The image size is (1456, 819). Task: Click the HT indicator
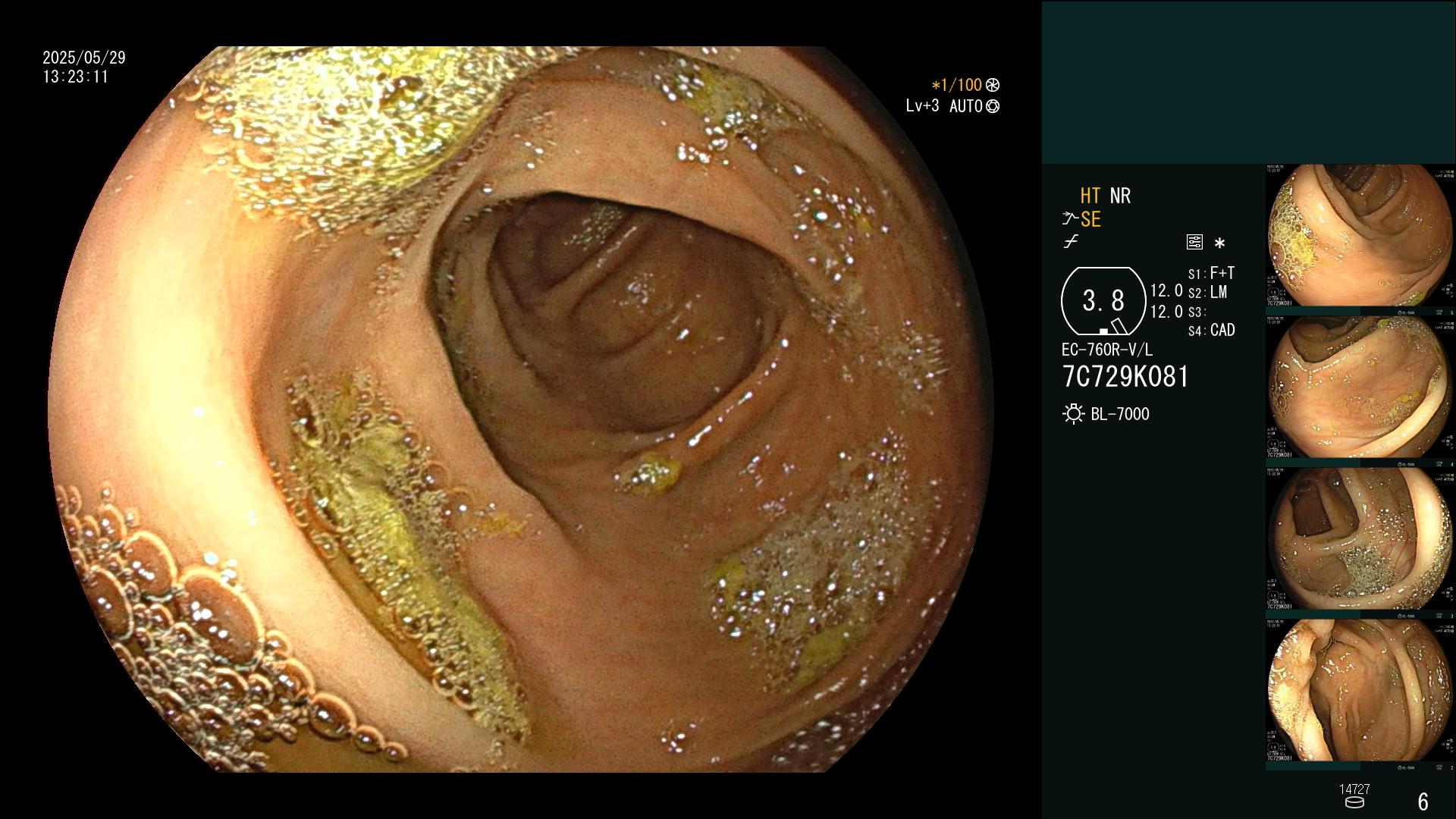tap(1090, 196)
